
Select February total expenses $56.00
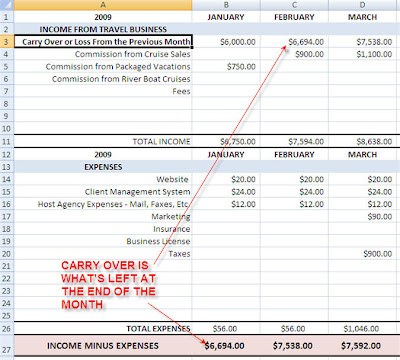294,329
